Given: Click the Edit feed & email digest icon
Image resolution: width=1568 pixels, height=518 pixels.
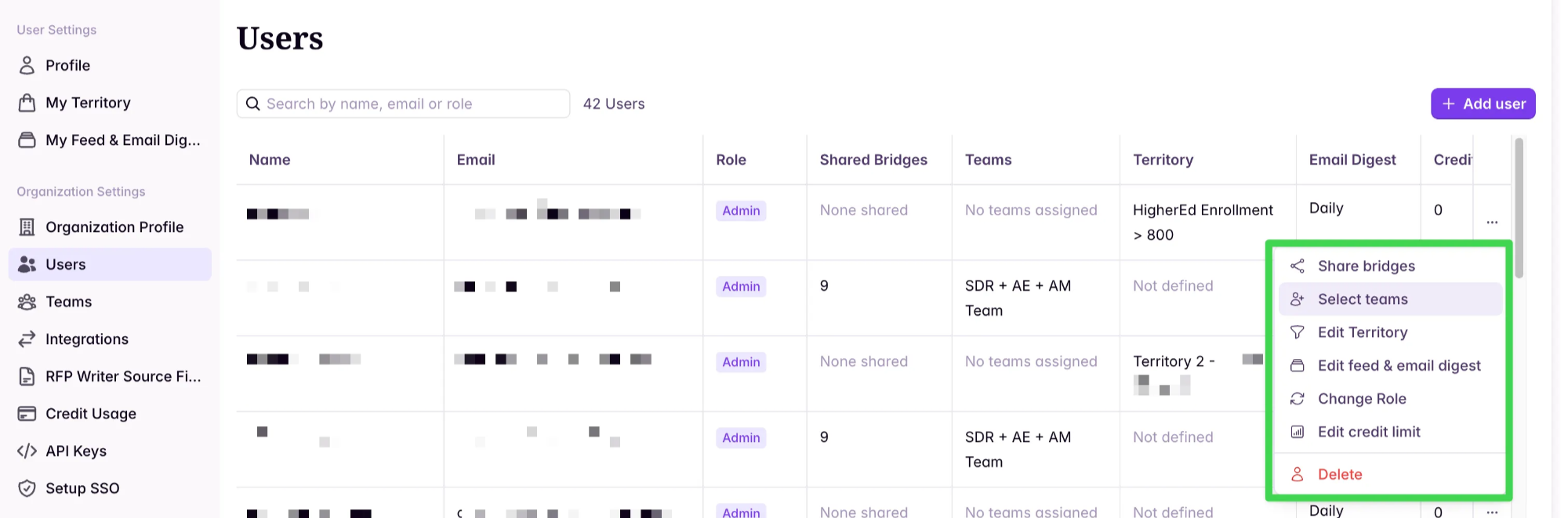Looking at the screenshot, I should [x=1298, y=365].
